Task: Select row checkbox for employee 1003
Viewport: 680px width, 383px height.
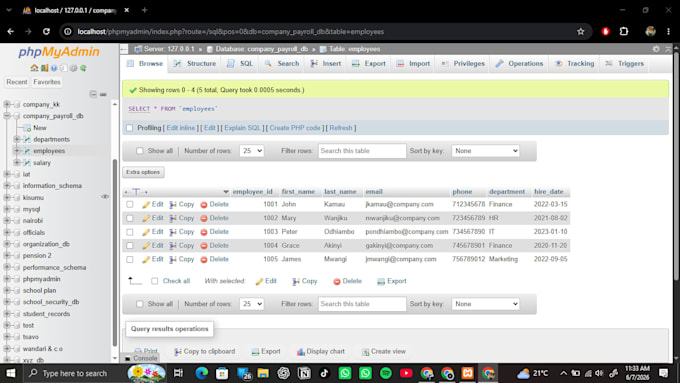Action: tap(130, 232)
